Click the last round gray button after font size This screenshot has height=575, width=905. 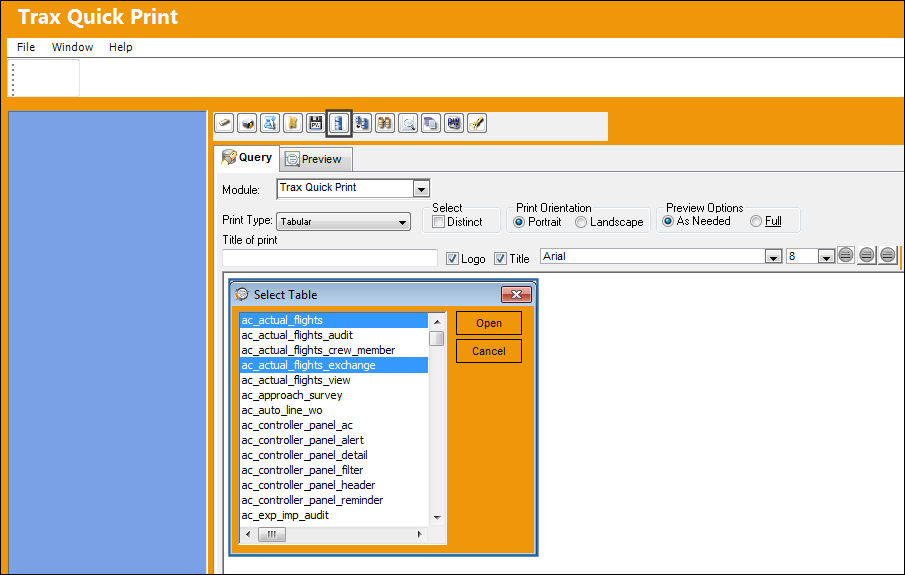(x=888, y=255)
